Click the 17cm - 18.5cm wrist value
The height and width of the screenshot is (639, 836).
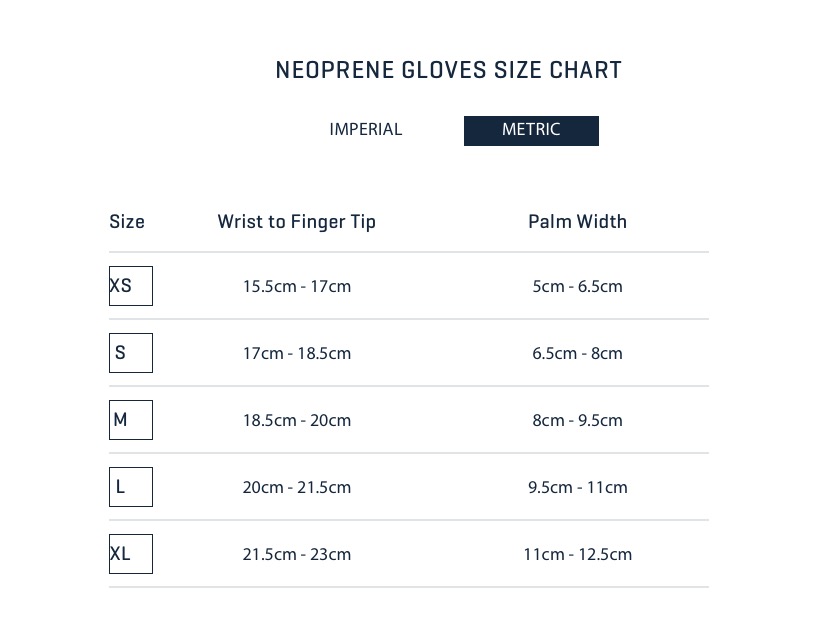point(297,353)
